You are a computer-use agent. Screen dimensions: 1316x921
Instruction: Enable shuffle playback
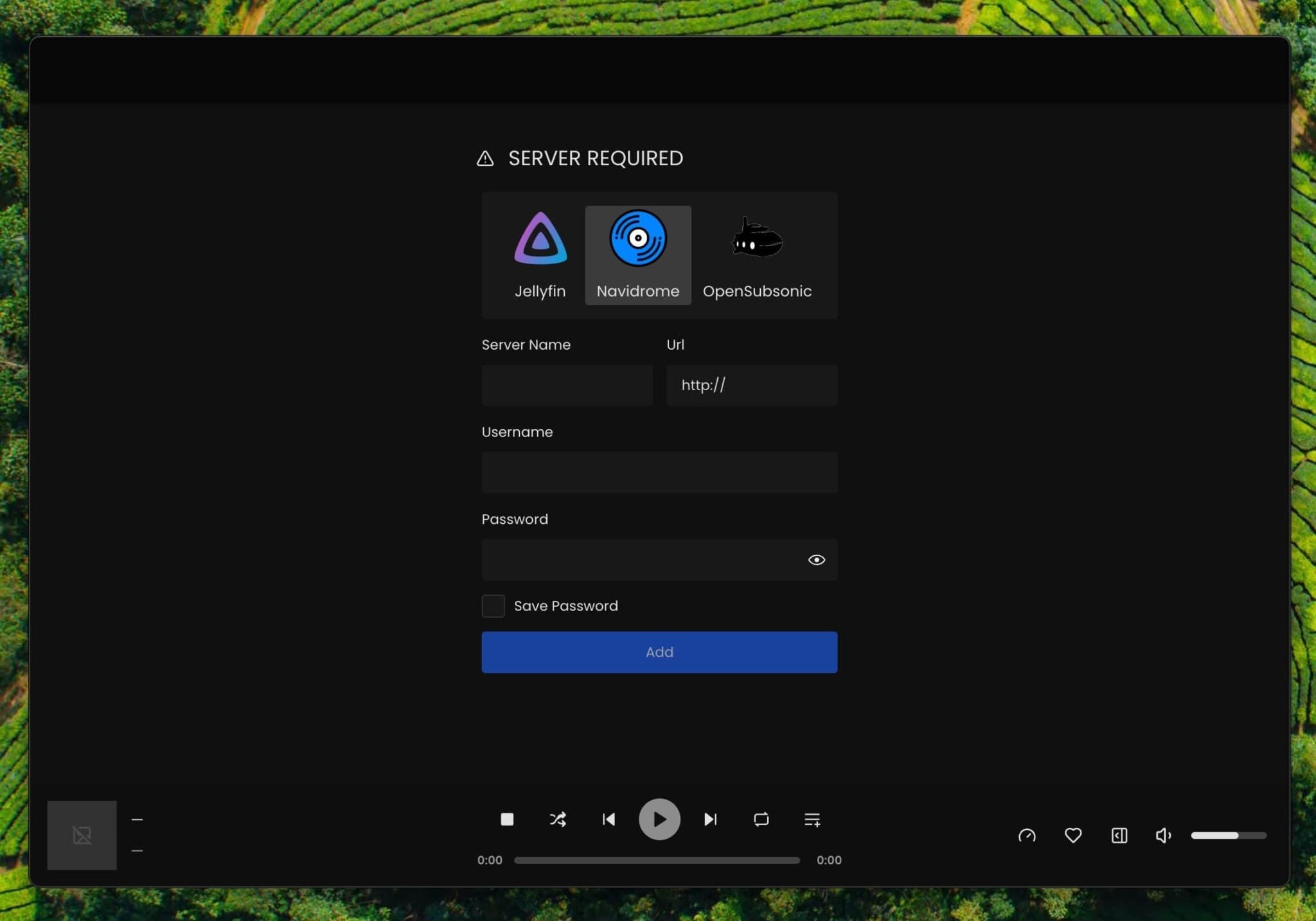point(556,819)
